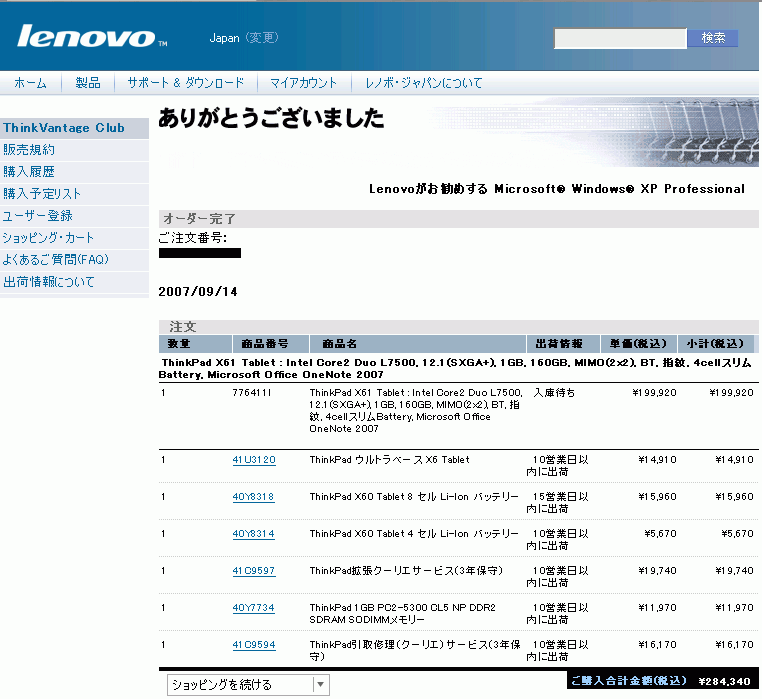Click the ご注文番号 label

[x=192, y=238]
